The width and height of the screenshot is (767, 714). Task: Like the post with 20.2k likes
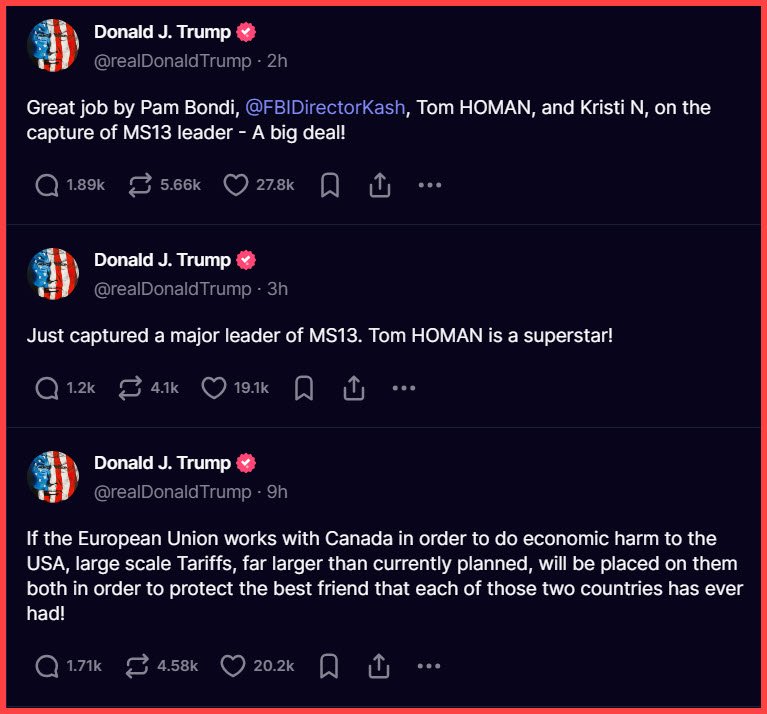pos(233,666)
